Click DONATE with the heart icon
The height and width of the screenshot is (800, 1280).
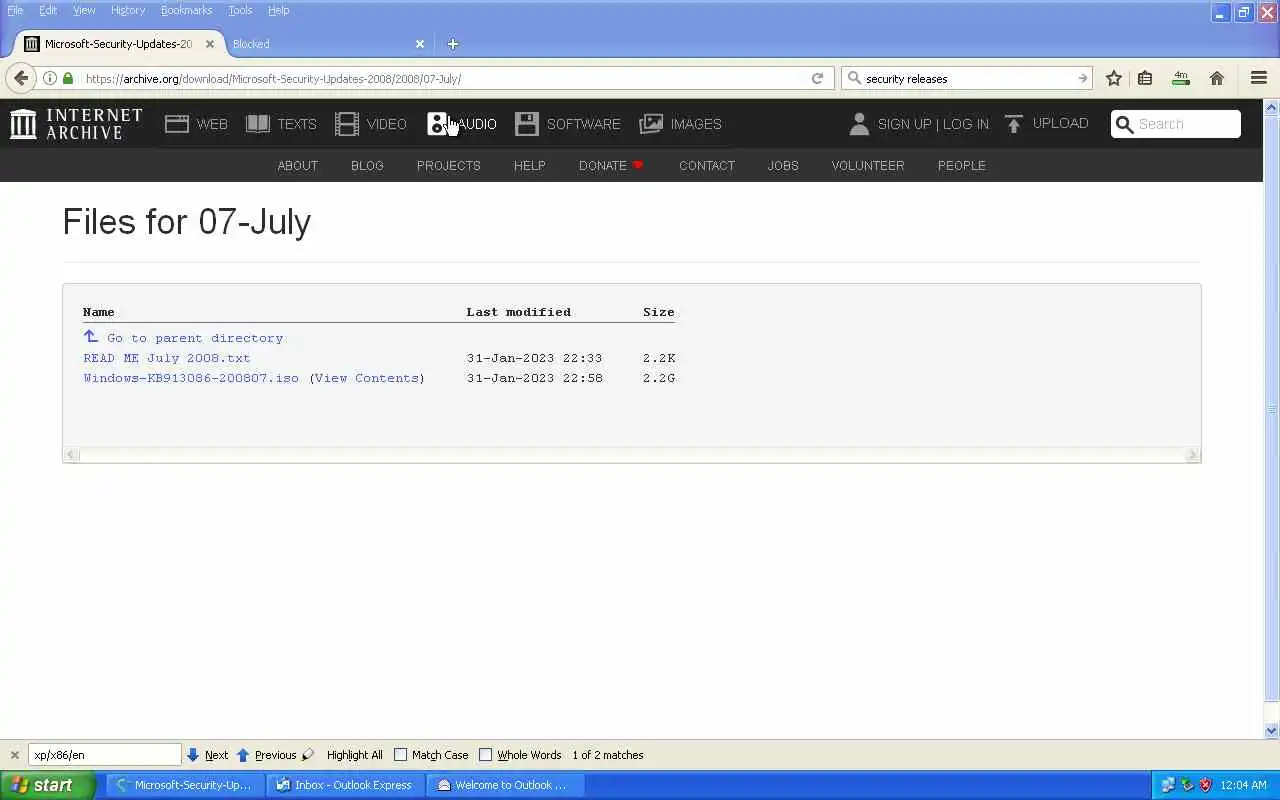point(611,166)
